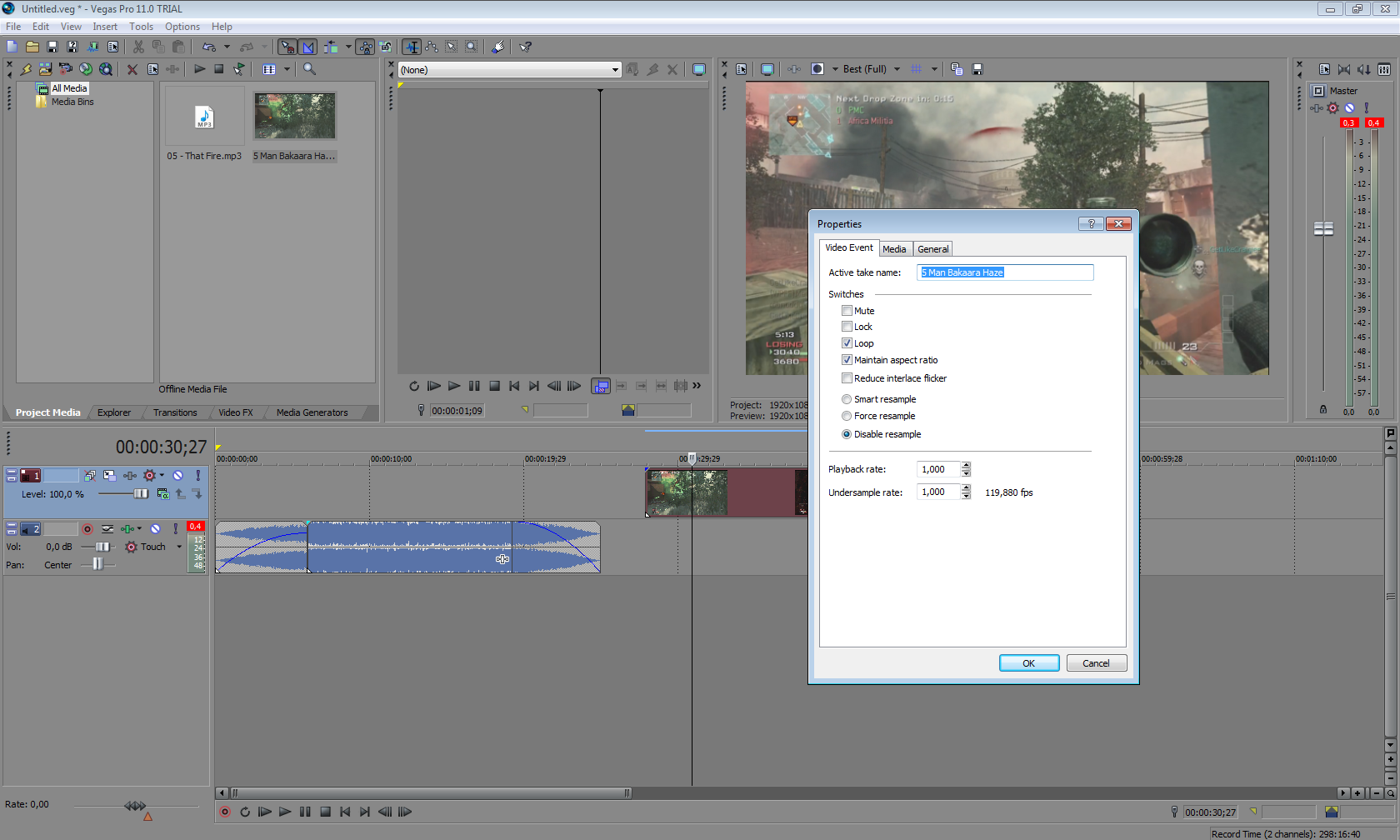Select Disable resample option
This screenshot has height=840, width=1400.
pyautogui.click(x=847, y=434)
